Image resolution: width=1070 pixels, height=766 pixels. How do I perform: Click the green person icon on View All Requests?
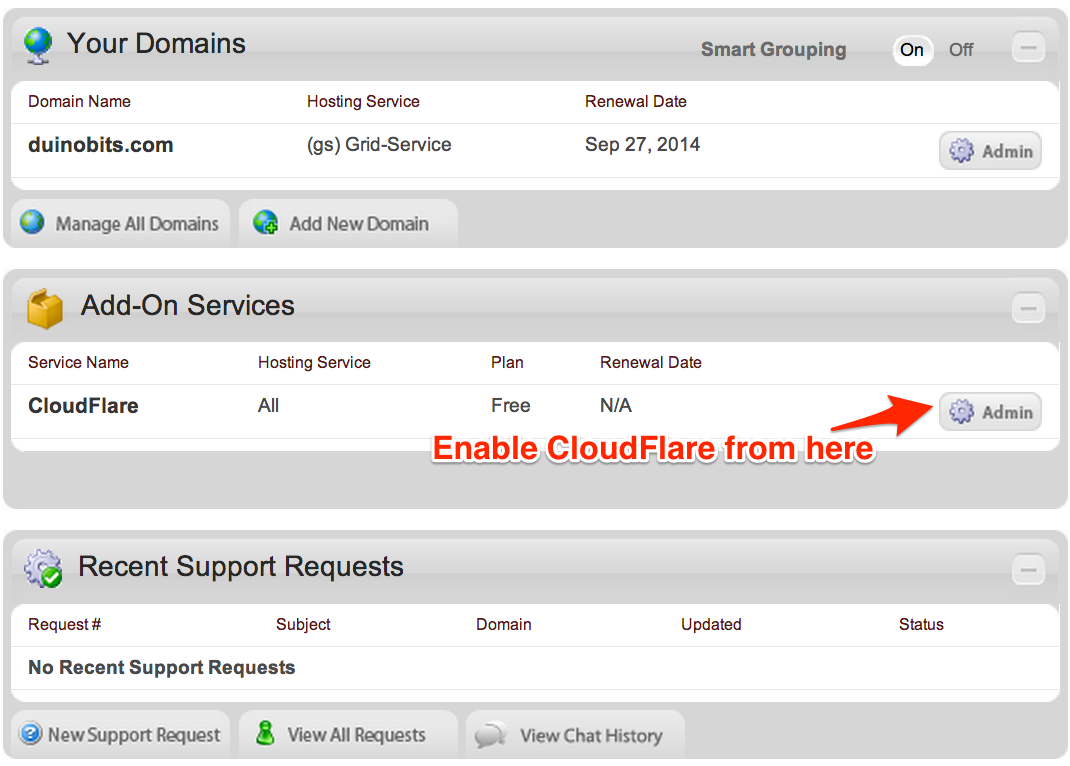click(x=265, y=734)
